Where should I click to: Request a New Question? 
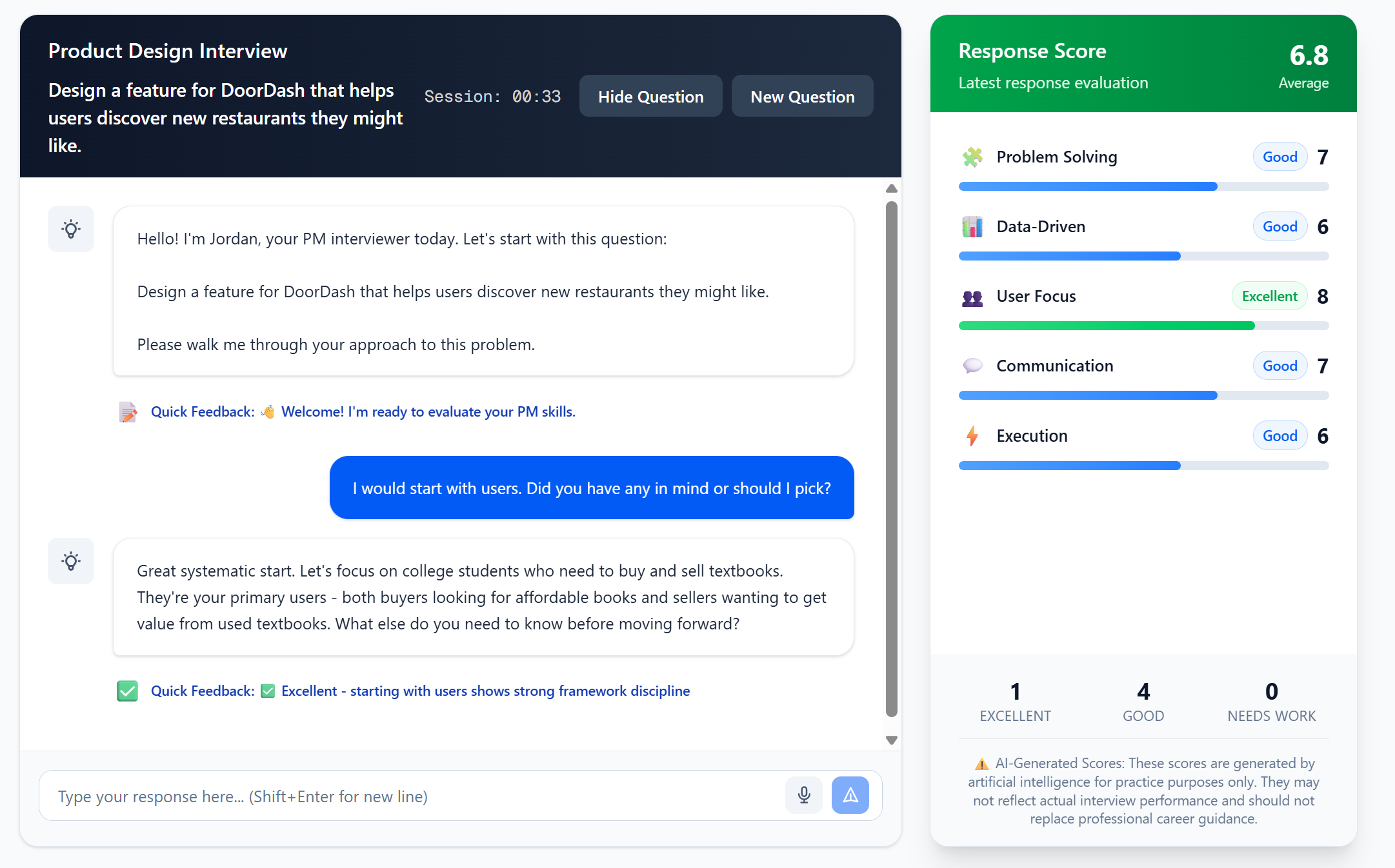point(802,95)
